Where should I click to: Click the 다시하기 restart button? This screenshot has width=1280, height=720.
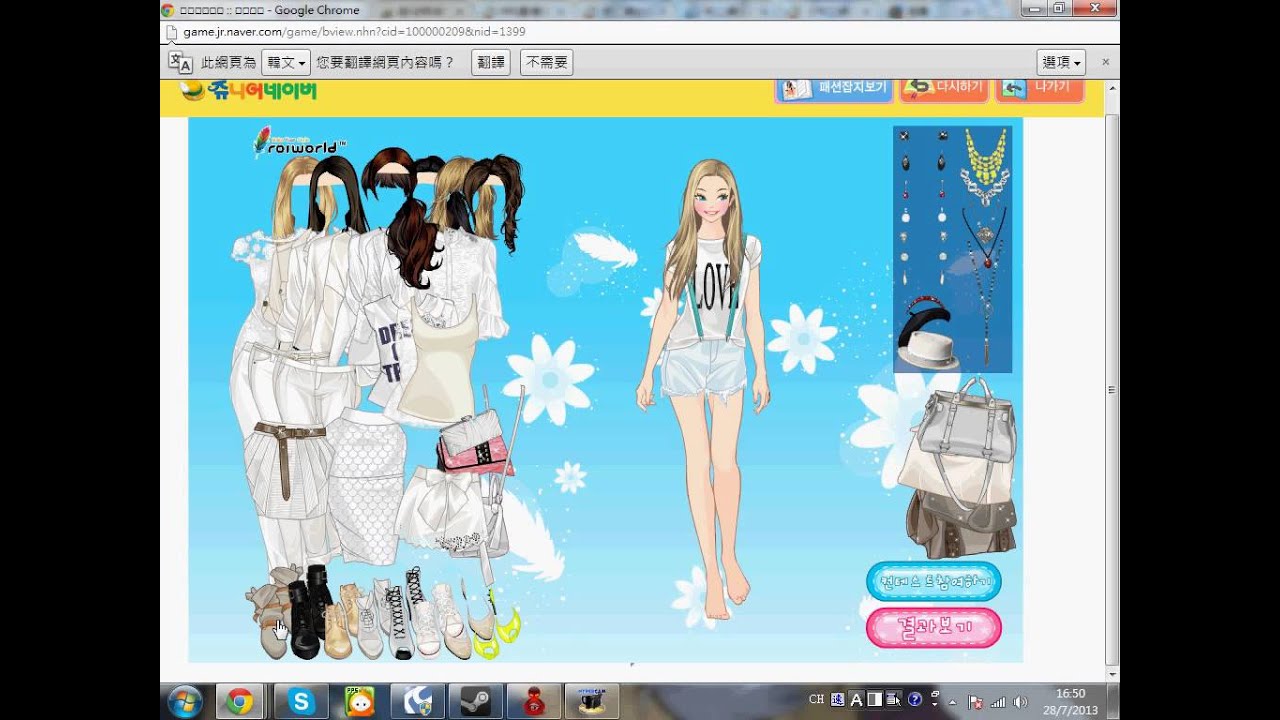[x=944, y=88]
